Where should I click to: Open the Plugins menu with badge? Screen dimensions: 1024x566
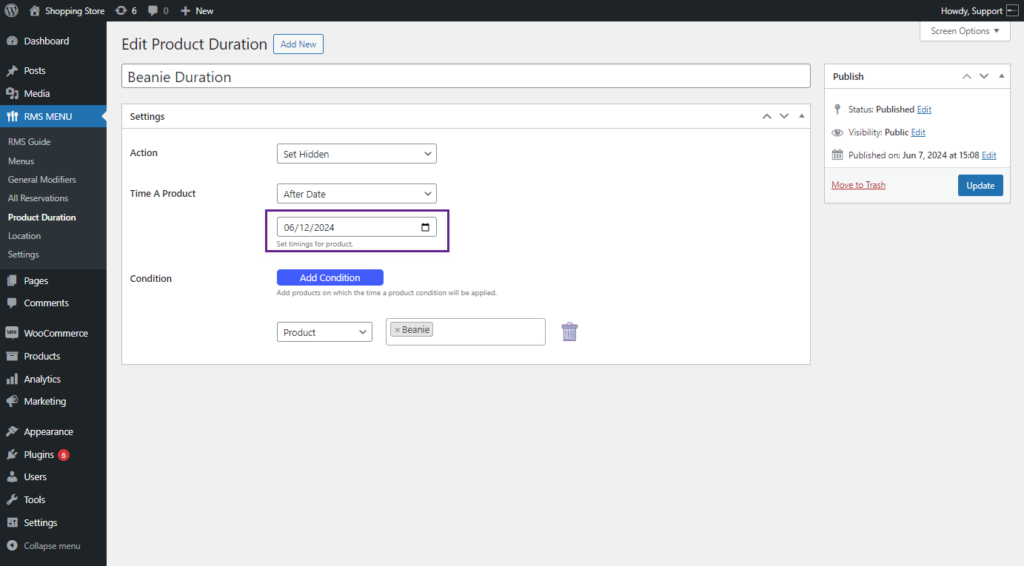[x=46, y=454]
